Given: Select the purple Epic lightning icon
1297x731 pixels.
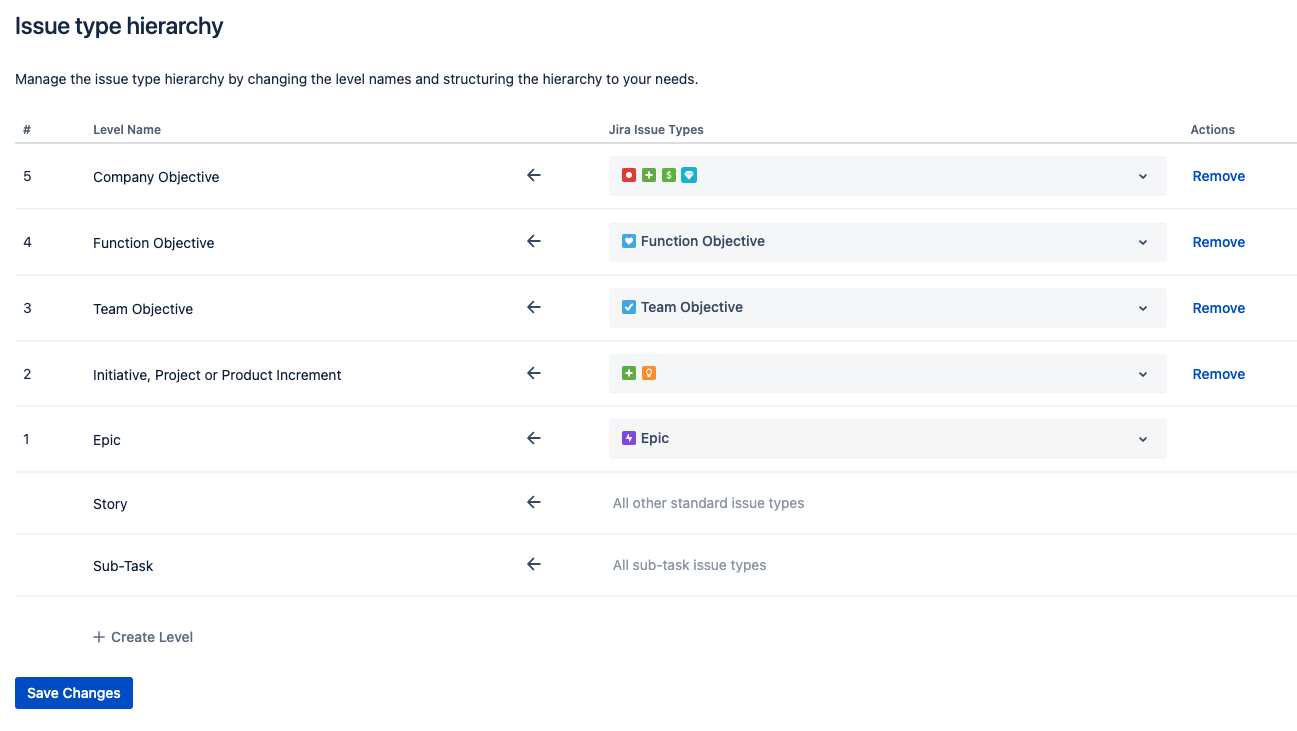Looking at the screenshot, I should 628,438.
